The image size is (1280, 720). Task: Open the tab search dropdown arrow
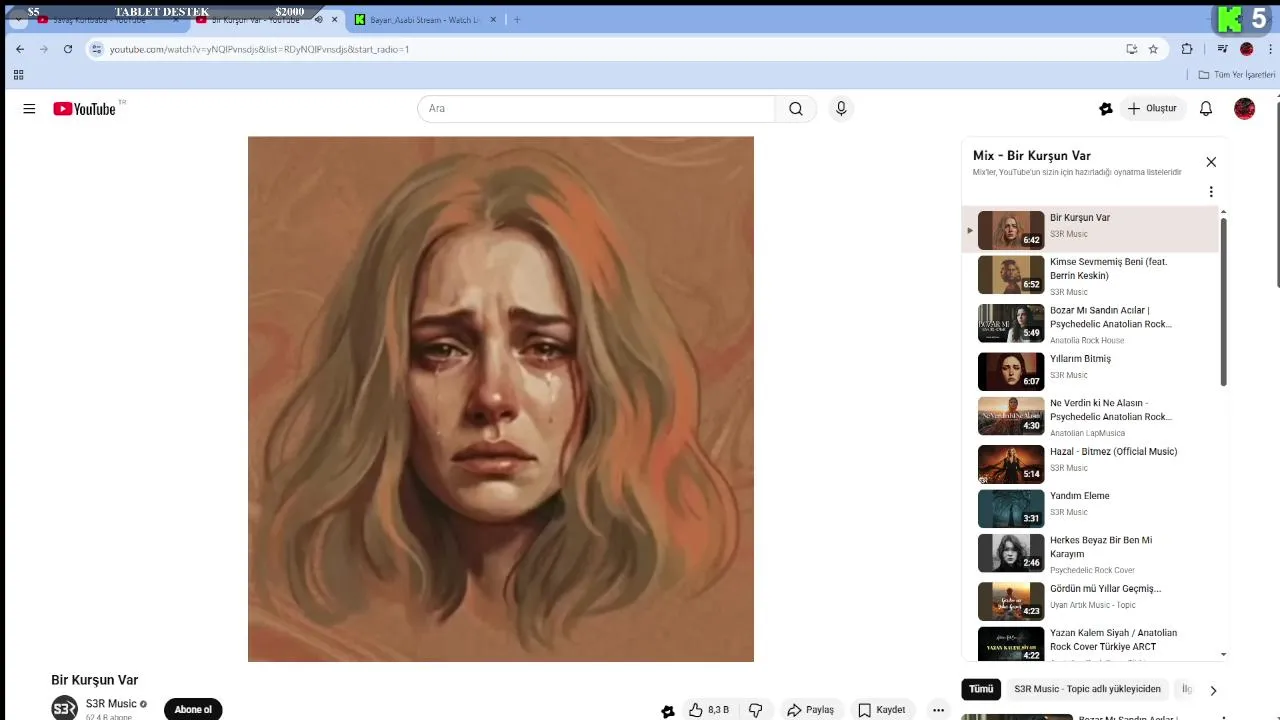(x=19, y=20)
